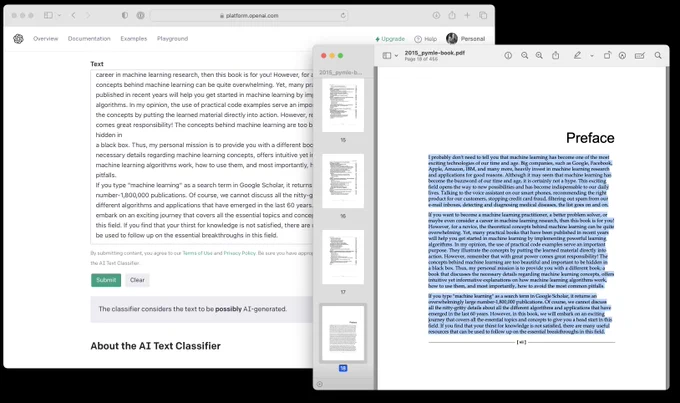
Task: Show Preview document inspector info
Action: [x=508, y=56]
